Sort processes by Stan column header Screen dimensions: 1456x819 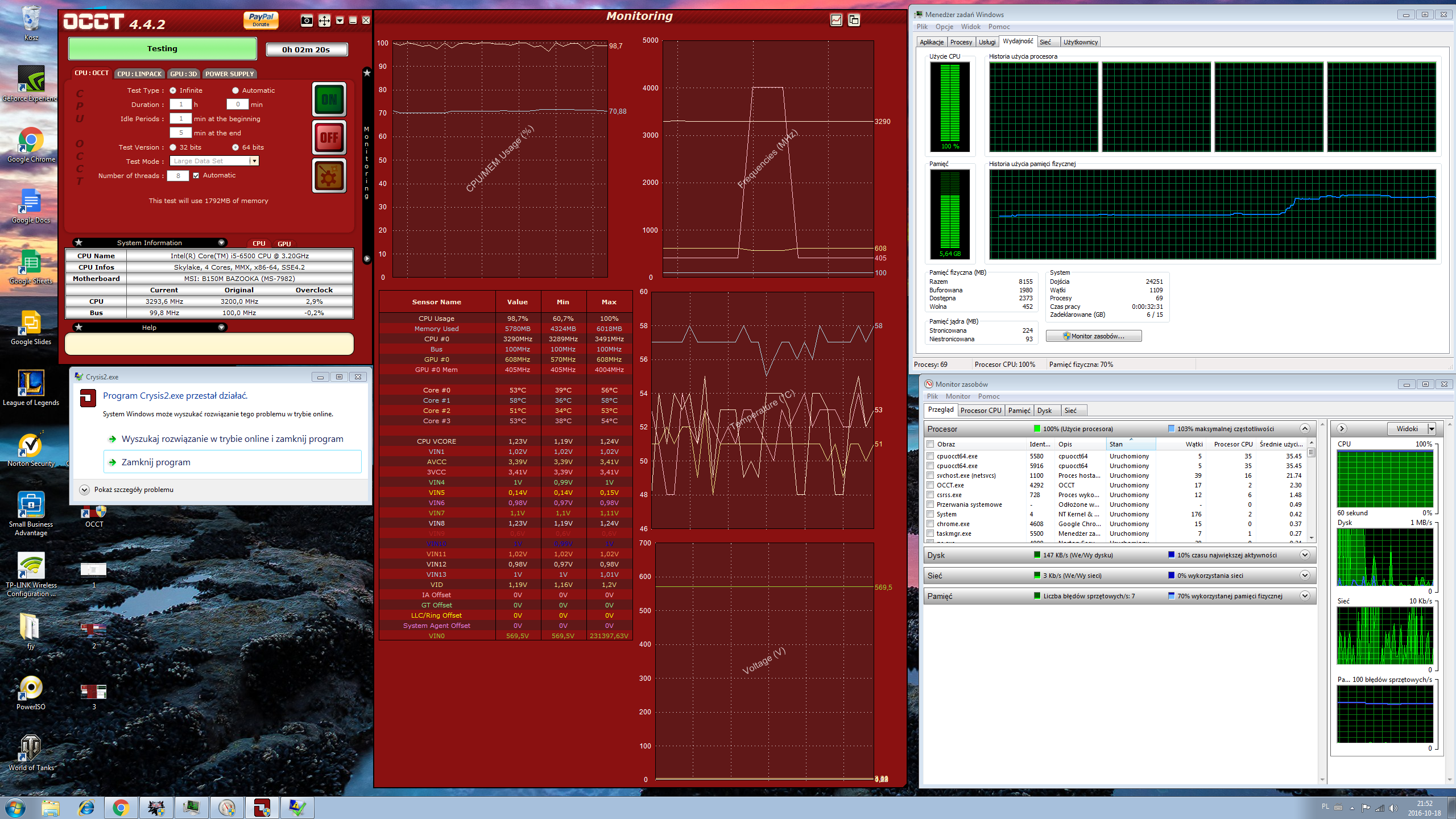tap(1131, 444)
